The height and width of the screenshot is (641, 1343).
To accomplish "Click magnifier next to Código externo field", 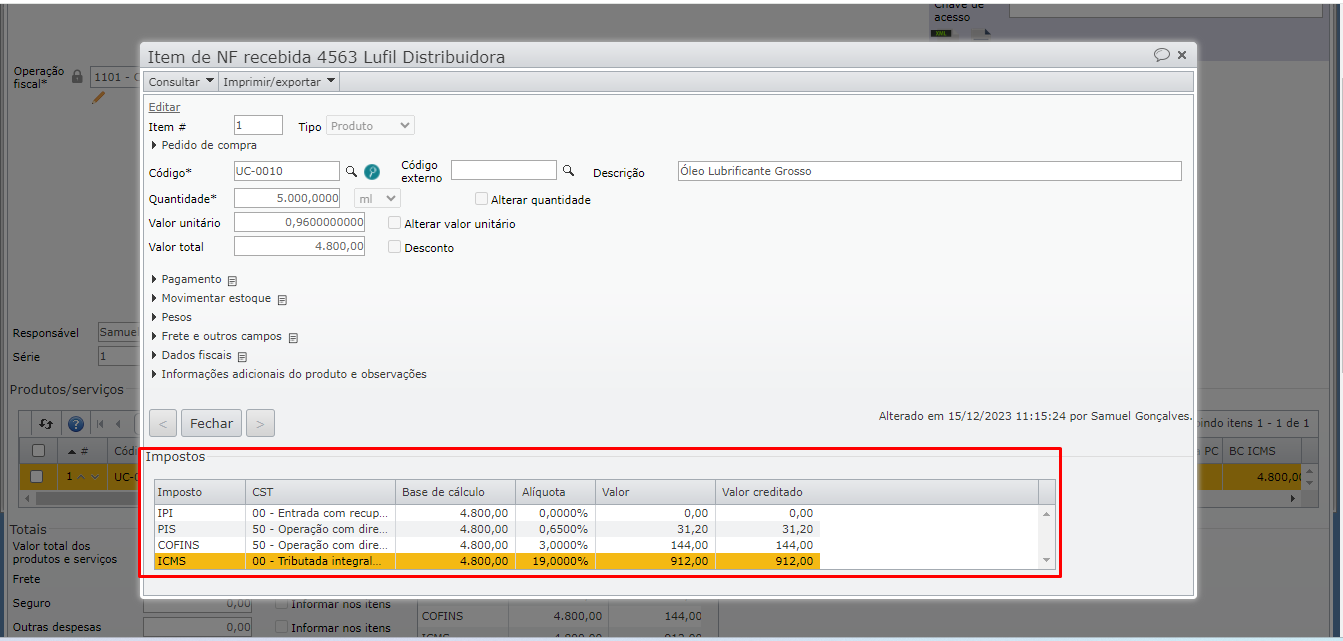I will (x=568, y=171).
